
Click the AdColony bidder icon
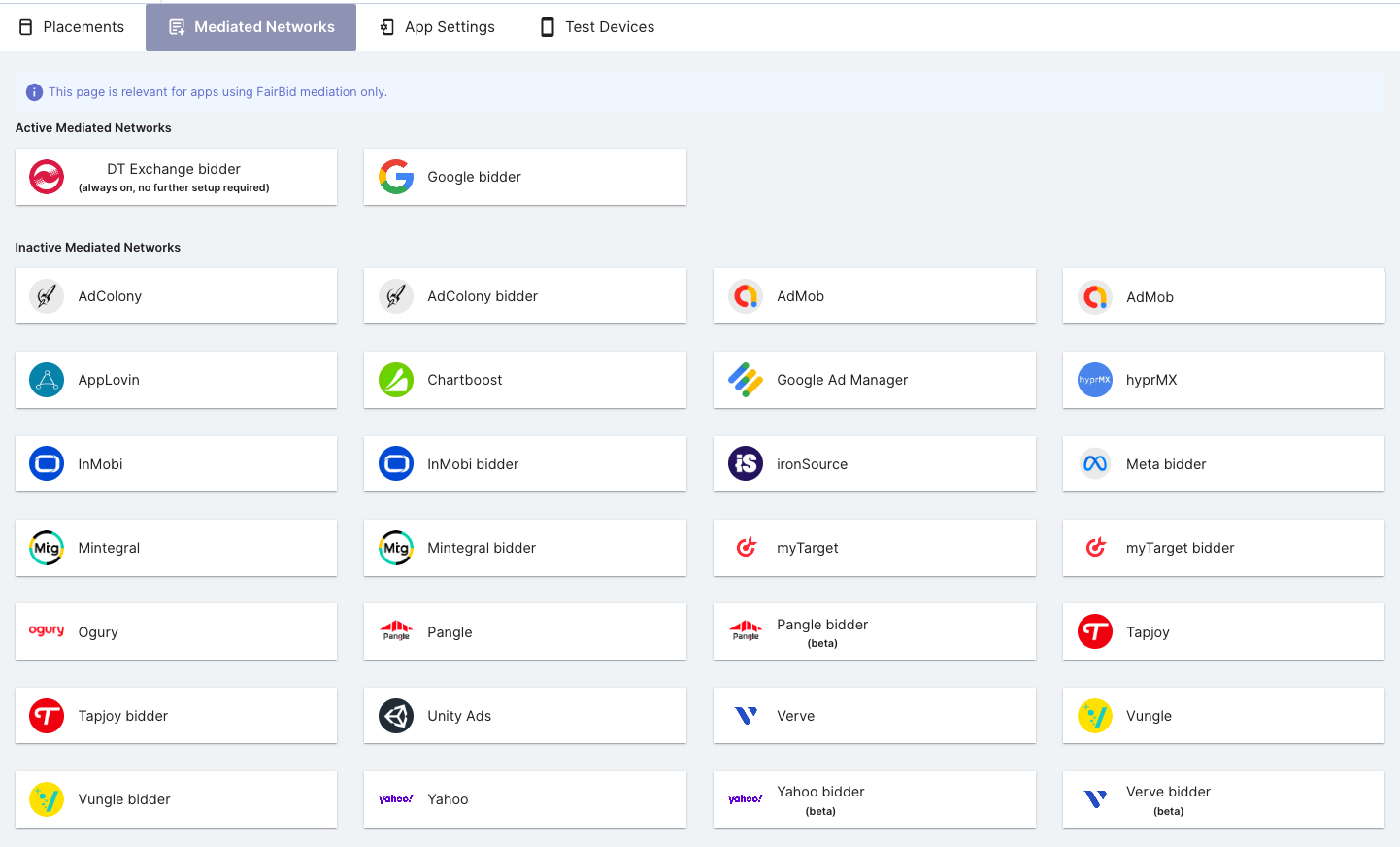pyautogui.click(x=396, y=296)
